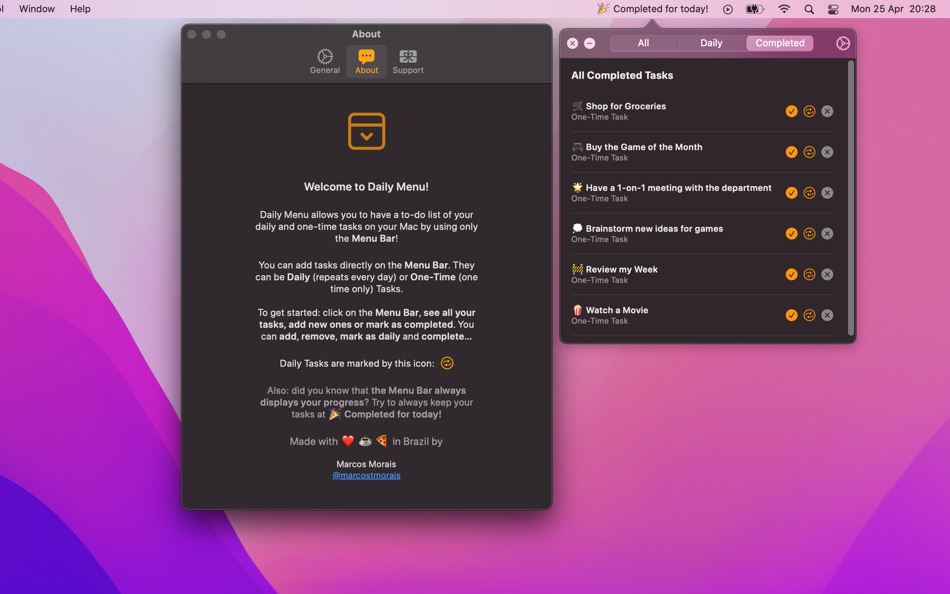Remove Buy the Game of the Month task
Viewport: 950px width, 594px height.
coord(827,152)
